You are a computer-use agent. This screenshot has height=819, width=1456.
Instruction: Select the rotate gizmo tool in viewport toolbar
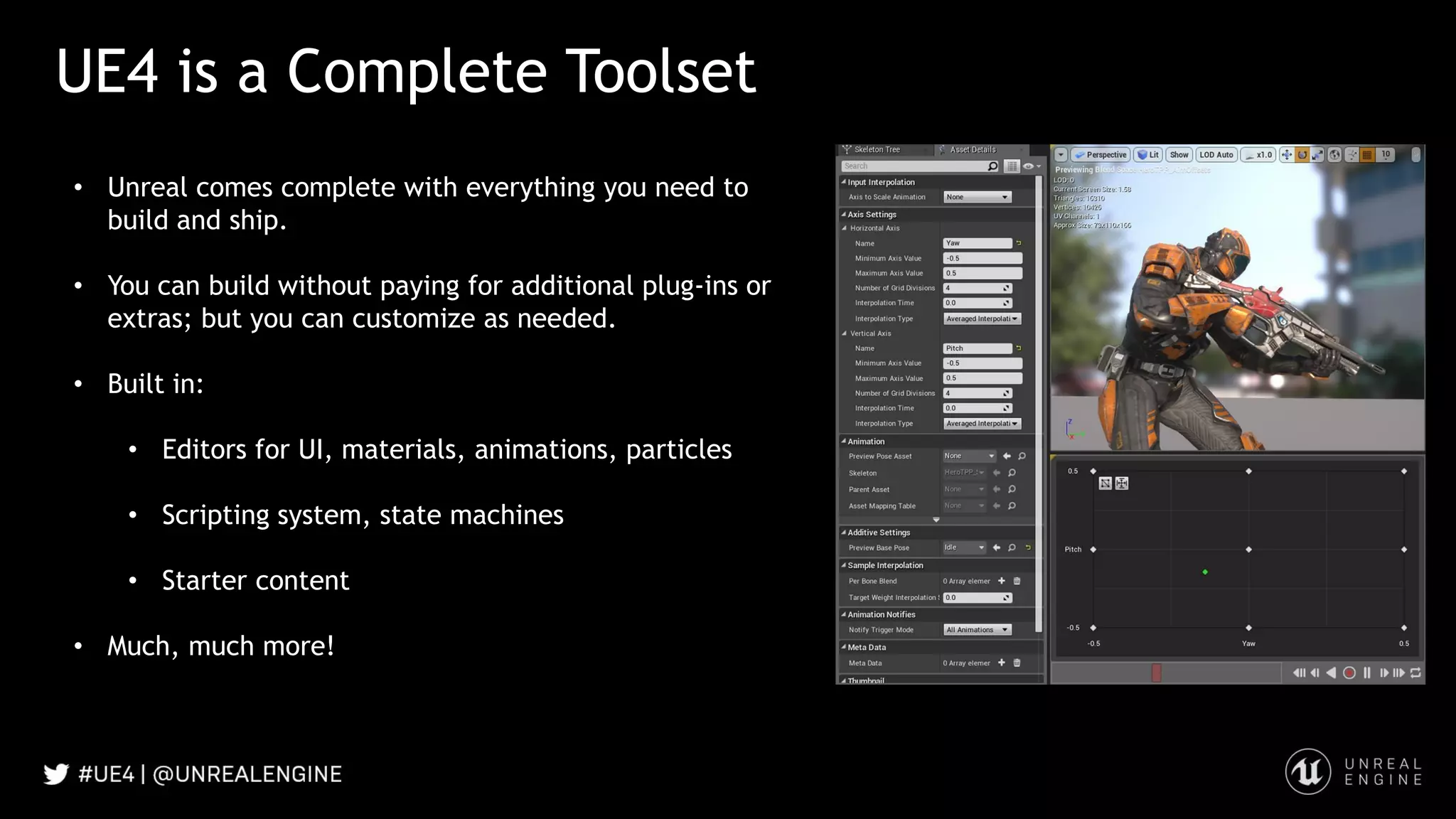click(1302, 155)
